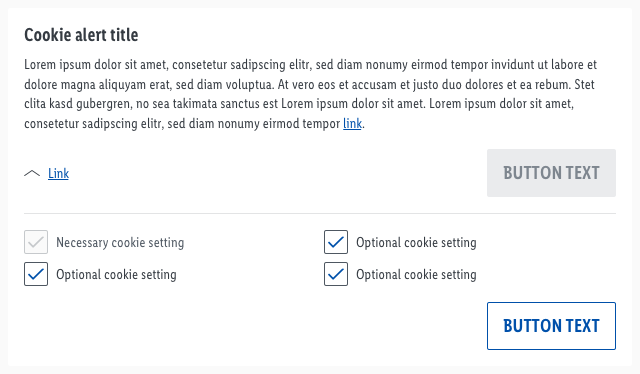This screenshot has width=640, height=374.
Task: Click the Lorem ipsum paragraph's first line
Action: 311,65
